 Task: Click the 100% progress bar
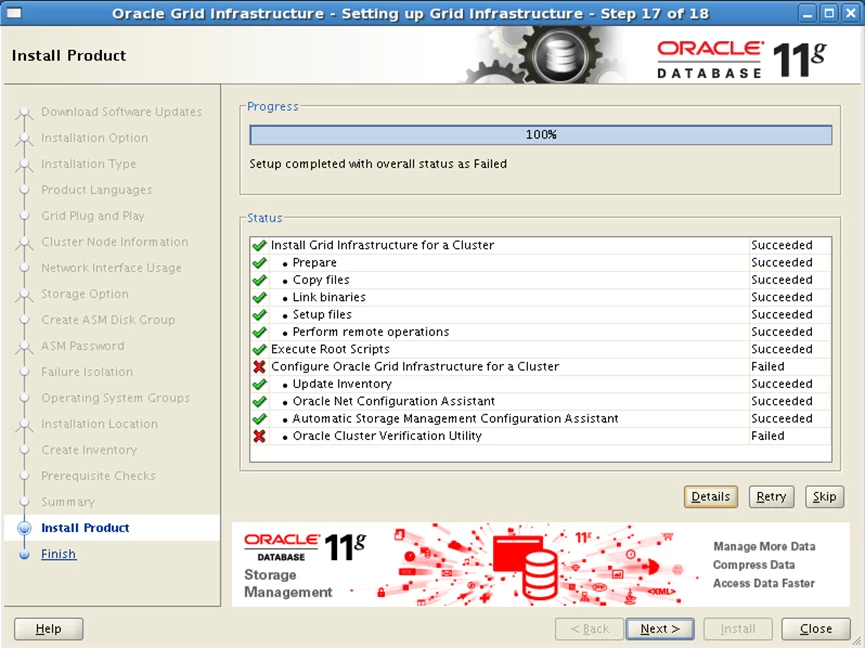[541, 135]
